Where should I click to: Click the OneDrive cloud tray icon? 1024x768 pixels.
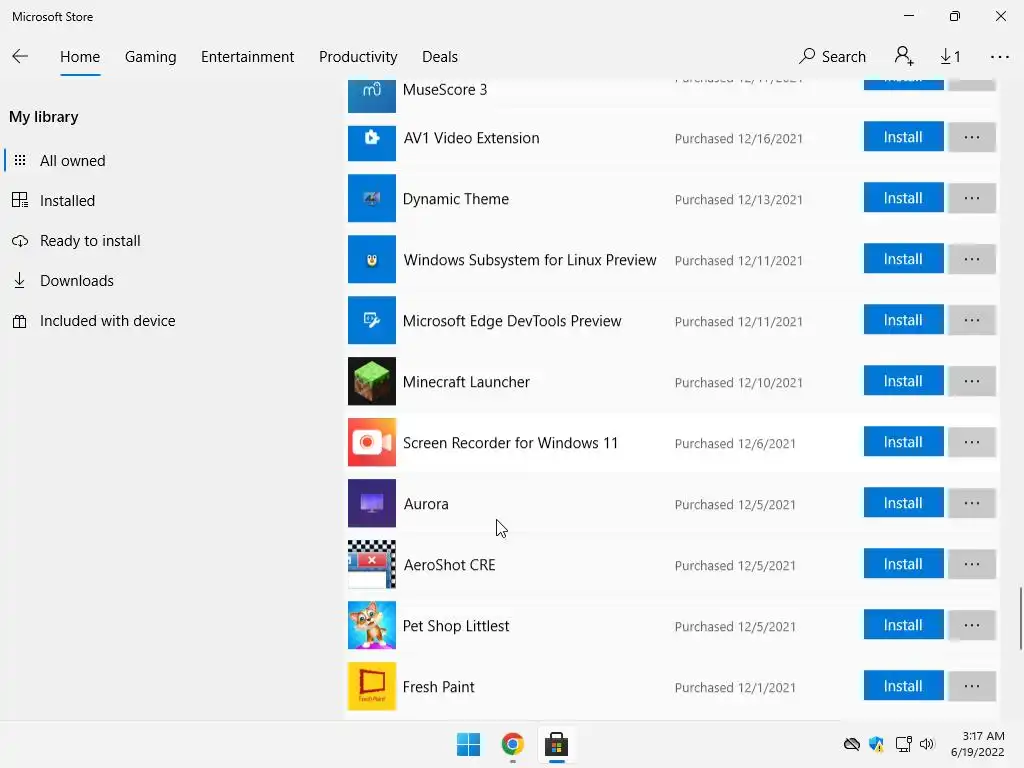(x=852, y=744)
